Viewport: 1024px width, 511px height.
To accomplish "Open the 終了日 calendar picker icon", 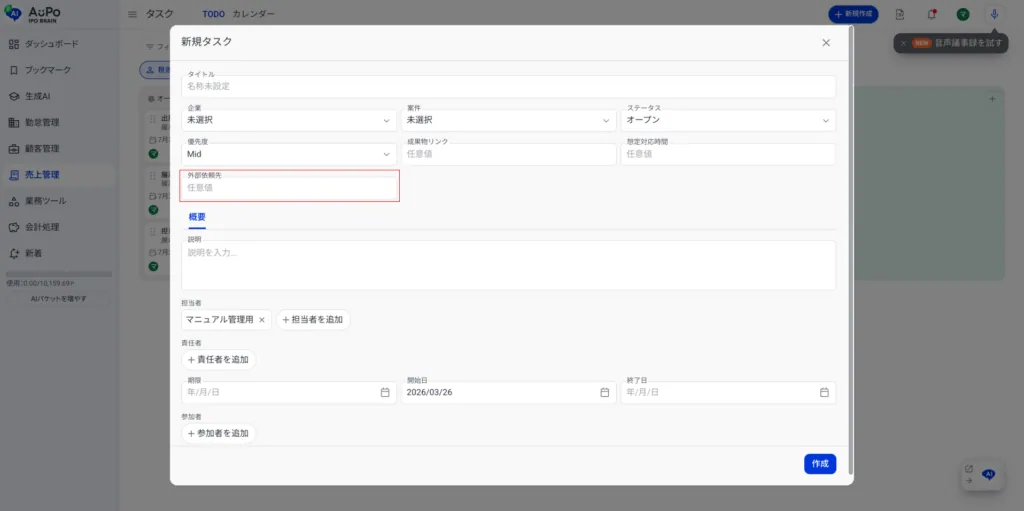I will (x=824, y=392).
